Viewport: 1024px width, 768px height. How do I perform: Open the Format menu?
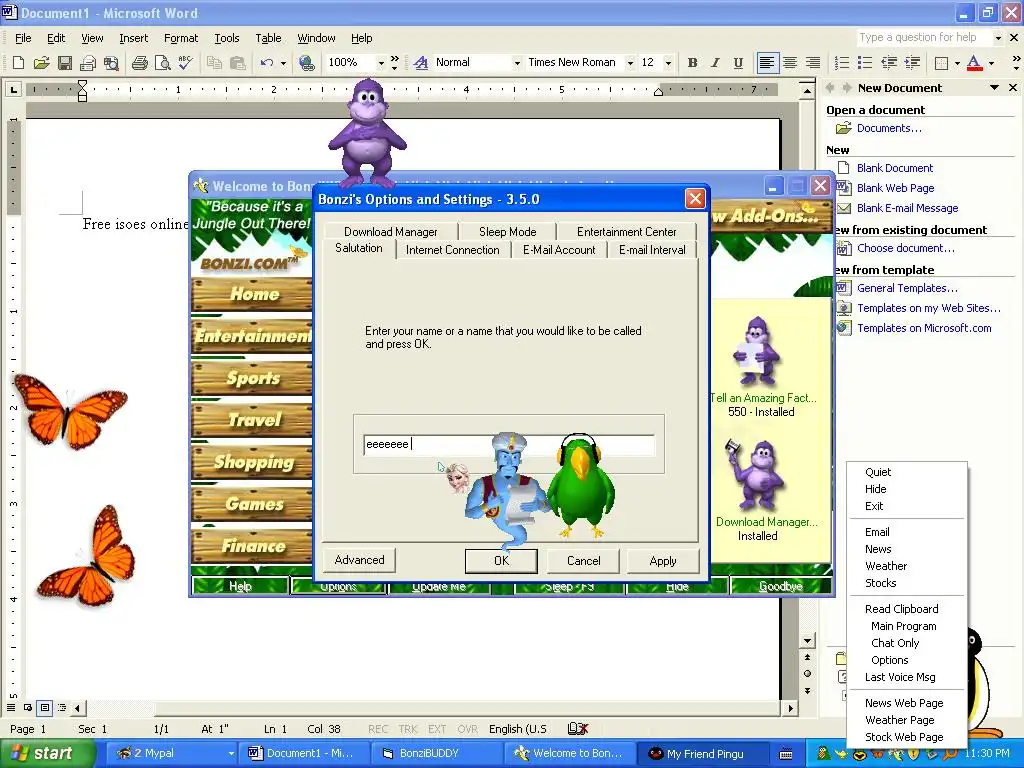point(181,38)
